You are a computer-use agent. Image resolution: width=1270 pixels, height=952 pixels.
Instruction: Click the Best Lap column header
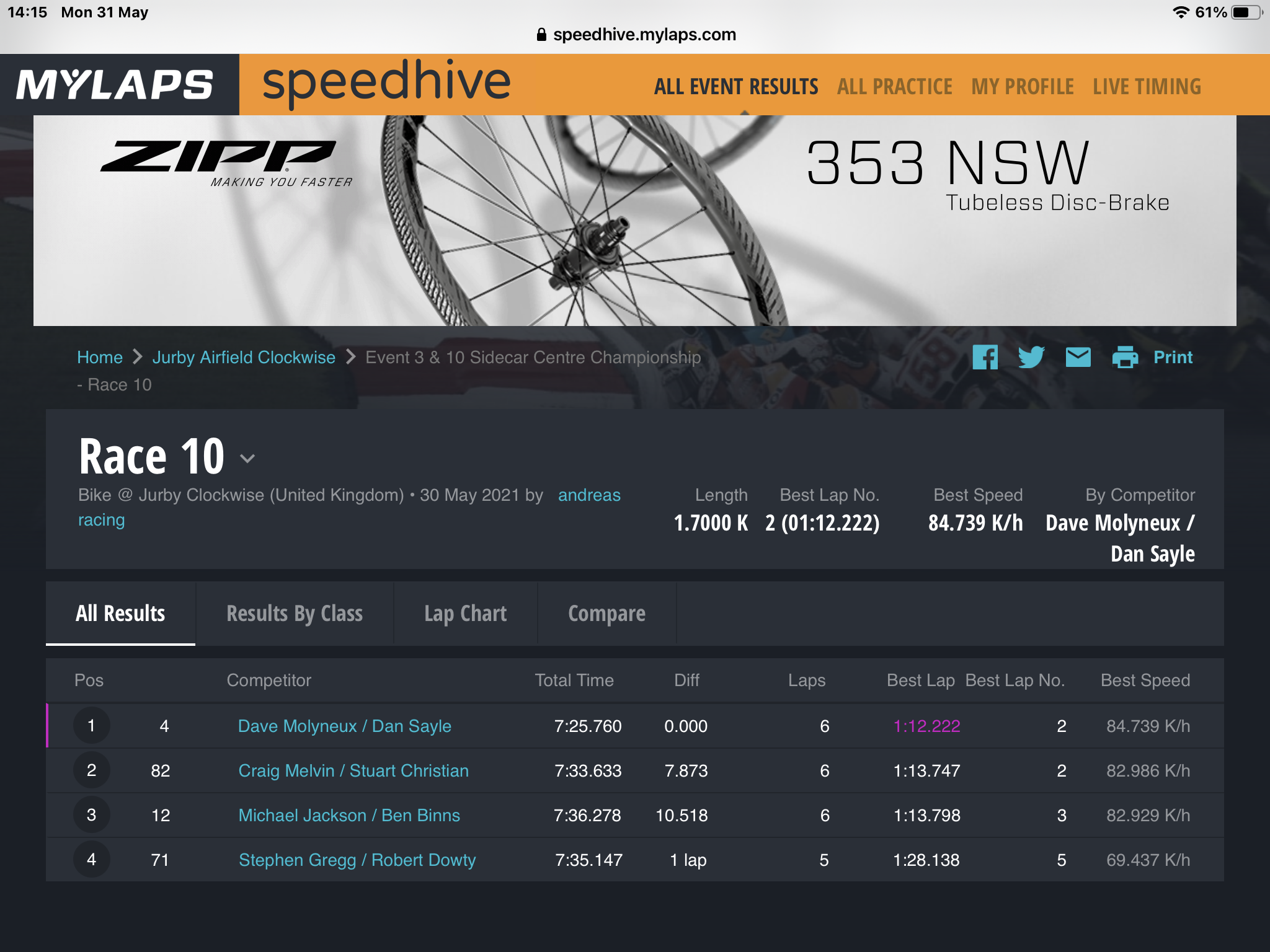[921, 681]
